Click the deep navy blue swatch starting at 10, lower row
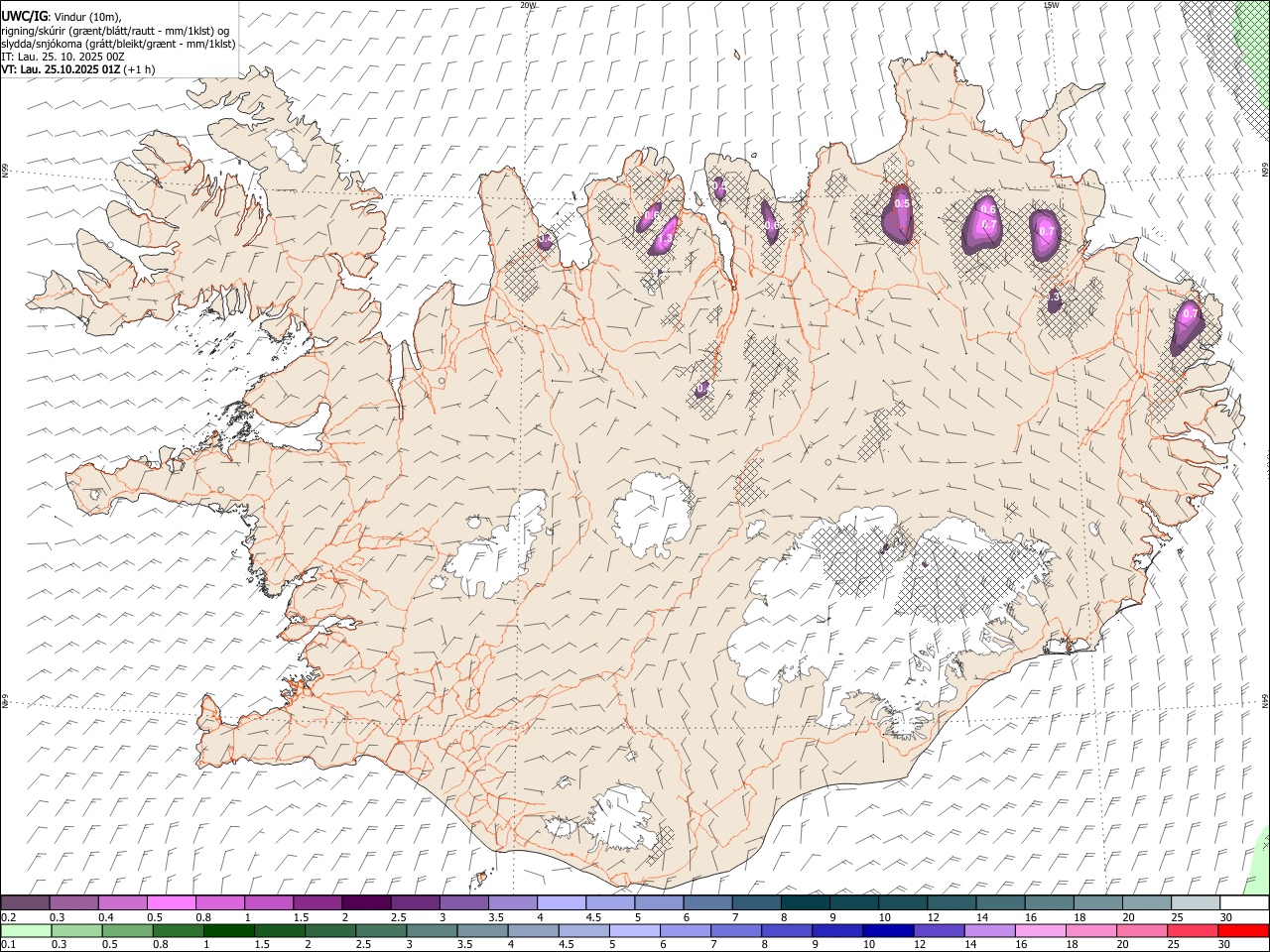Viewport: 1270px width, 952px height. click(x=888, y=930)
